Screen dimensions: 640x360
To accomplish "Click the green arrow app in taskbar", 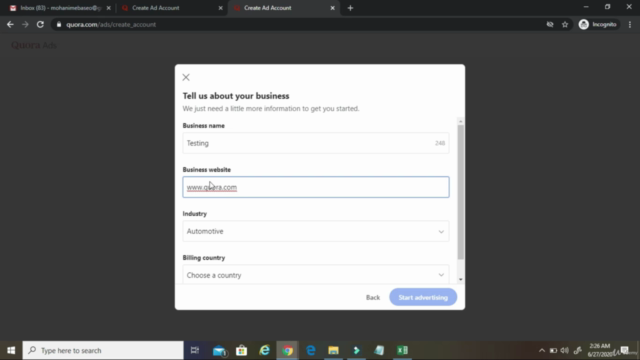I will point(356,350).
